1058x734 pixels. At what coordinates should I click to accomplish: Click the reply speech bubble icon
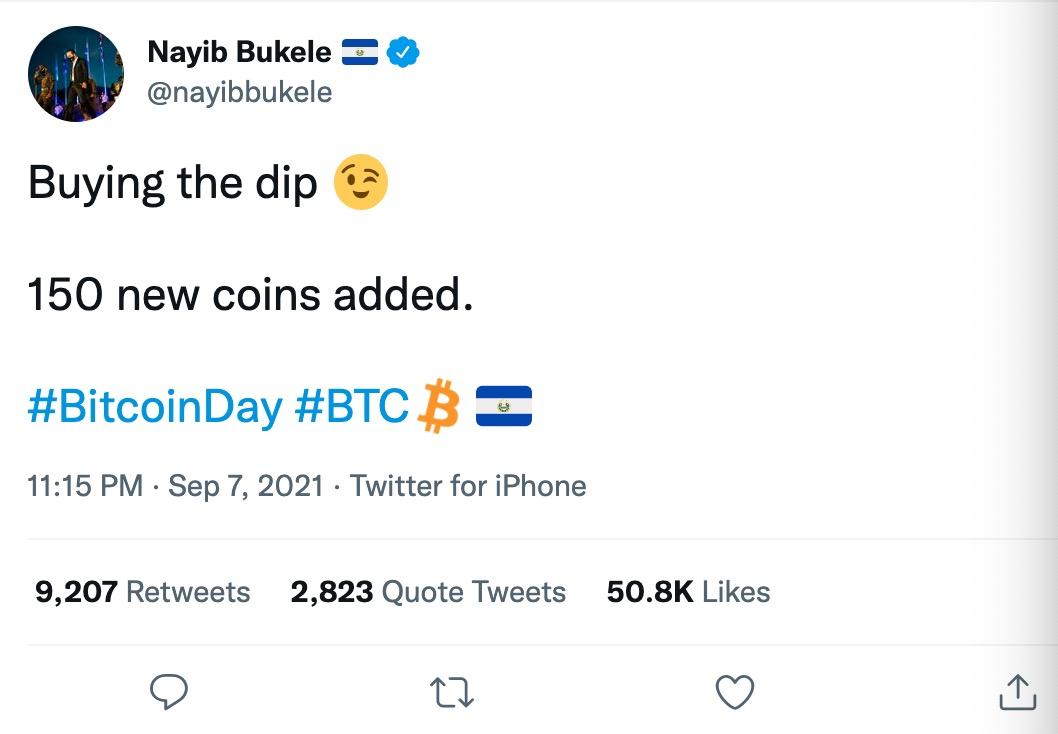(169, 691)
